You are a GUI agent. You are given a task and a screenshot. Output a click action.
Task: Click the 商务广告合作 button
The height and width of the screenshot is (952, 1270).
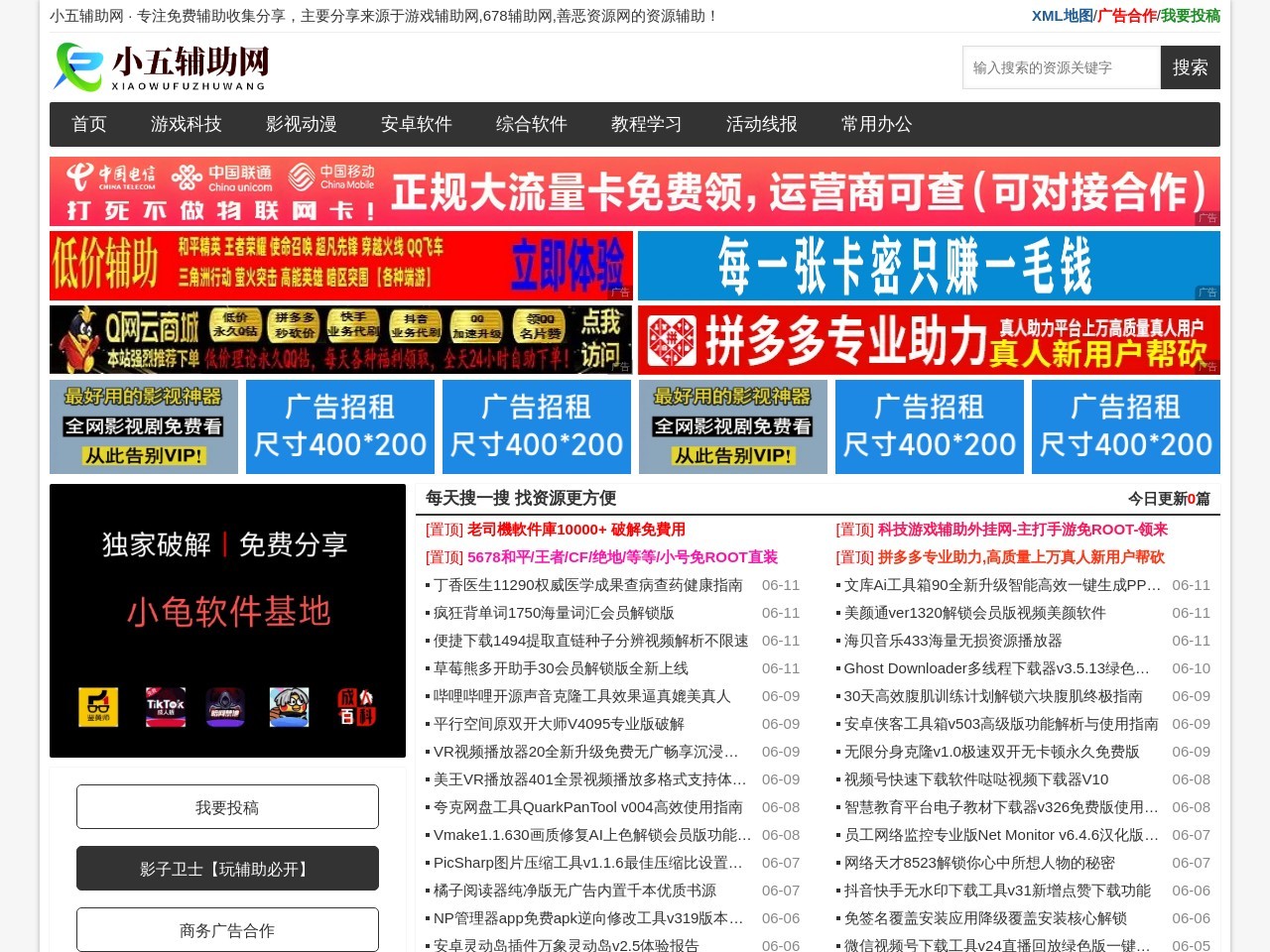click(x=227, y=930)
